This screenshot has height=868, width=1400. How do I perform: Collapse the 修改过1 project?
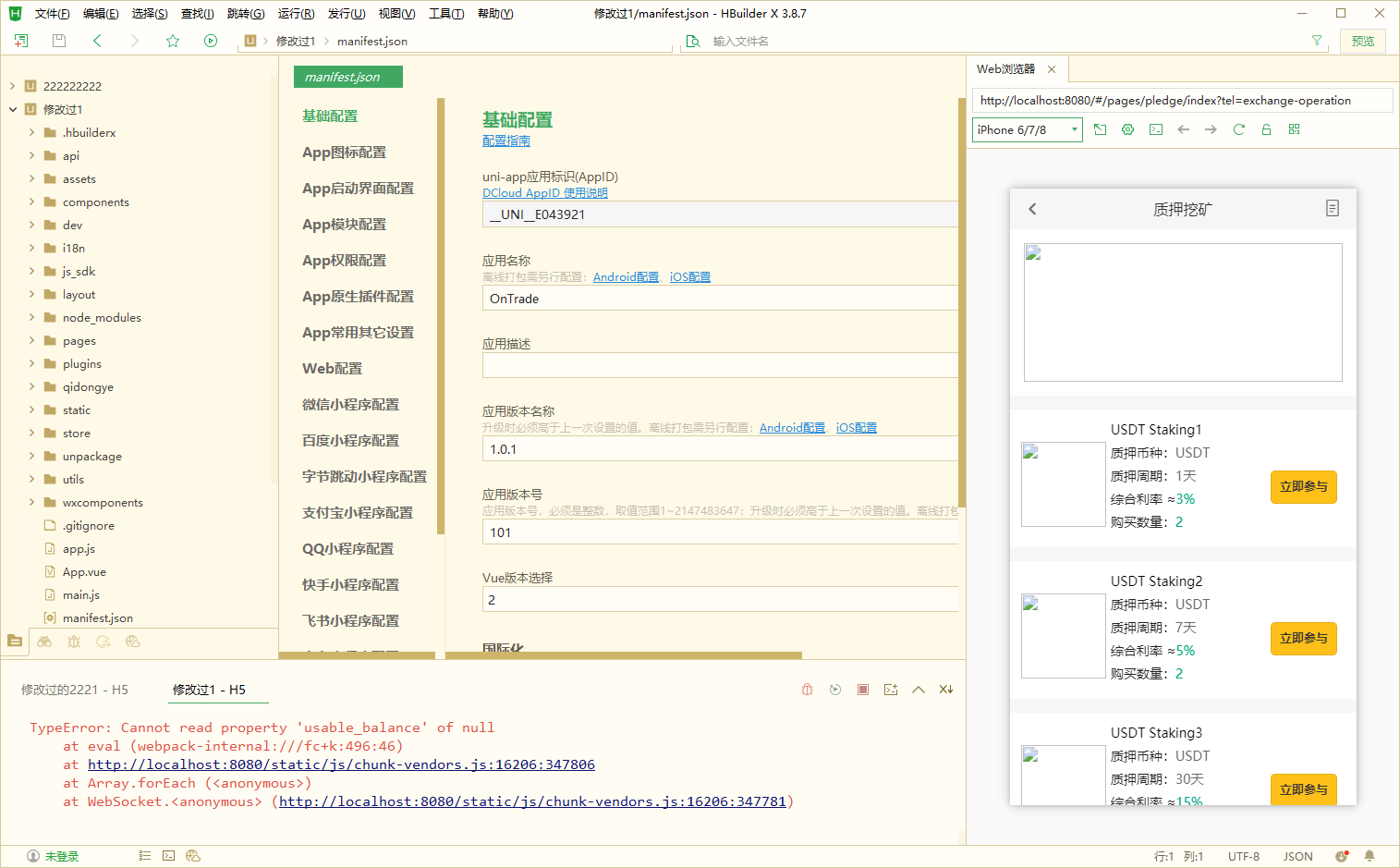[x=13, y=109]
